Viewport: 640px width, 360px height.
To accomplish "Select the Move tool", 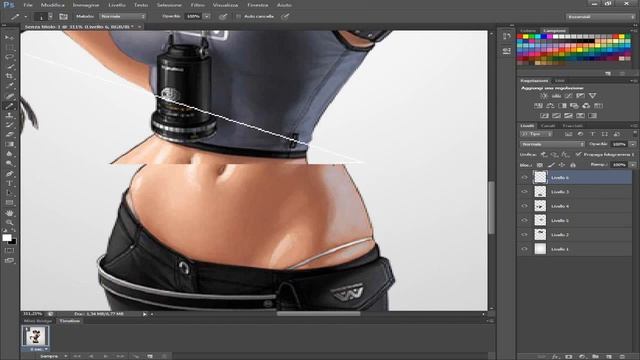I will (9, 38).
